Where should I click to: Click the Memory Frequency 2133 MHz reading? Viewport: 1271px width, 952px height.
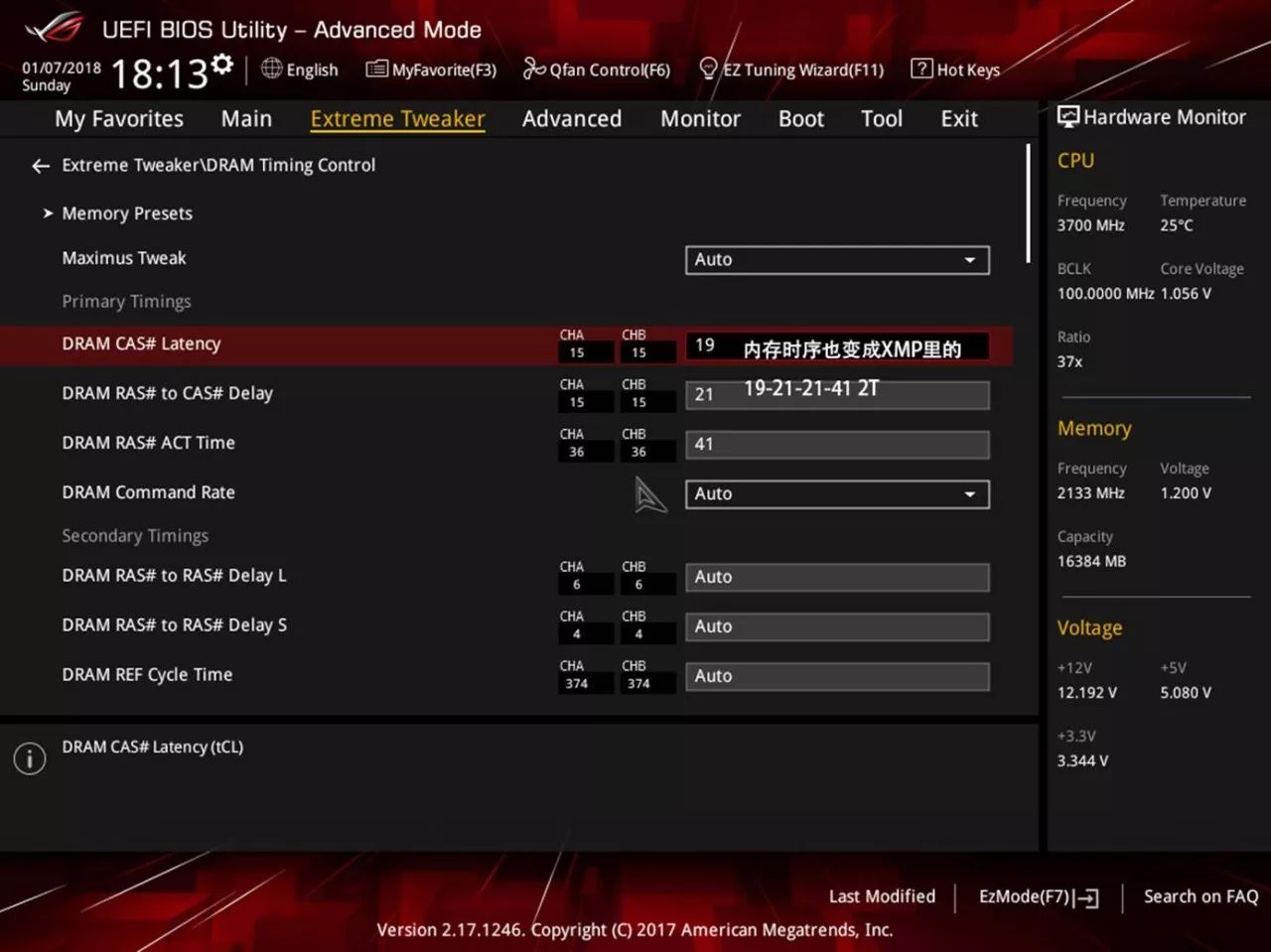[1090, 493]
